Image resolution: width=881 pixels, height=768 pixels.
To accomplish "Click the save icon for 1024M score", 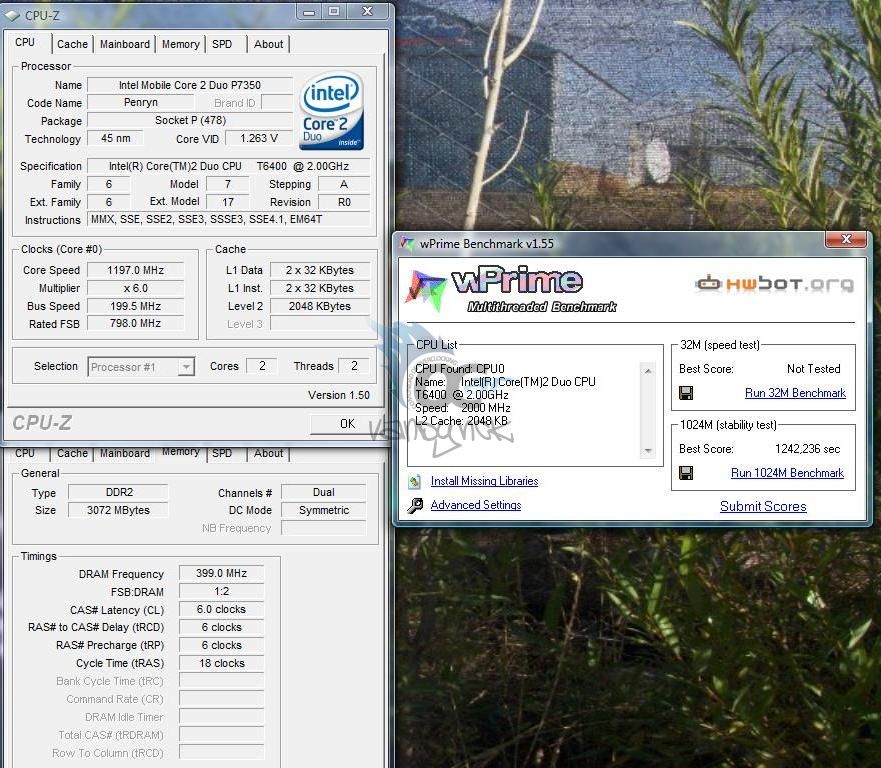I will [685, 473].
